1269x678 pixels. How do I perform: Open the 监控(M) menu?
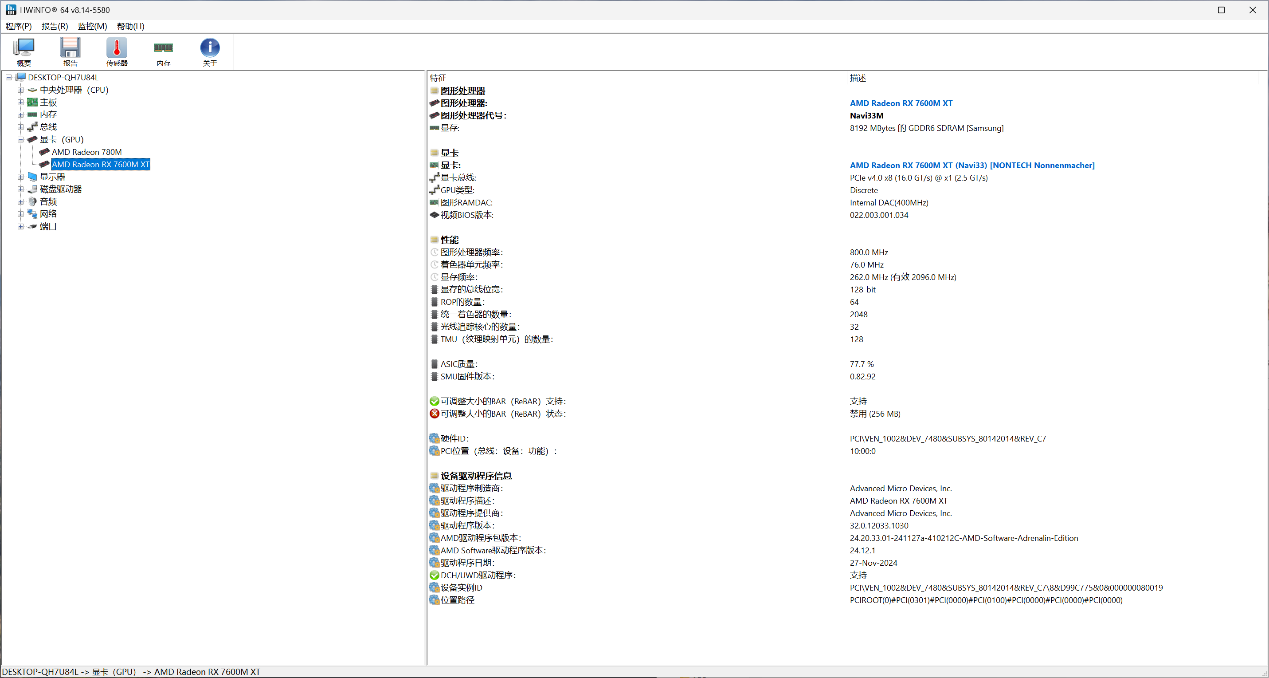coord(92,26)
